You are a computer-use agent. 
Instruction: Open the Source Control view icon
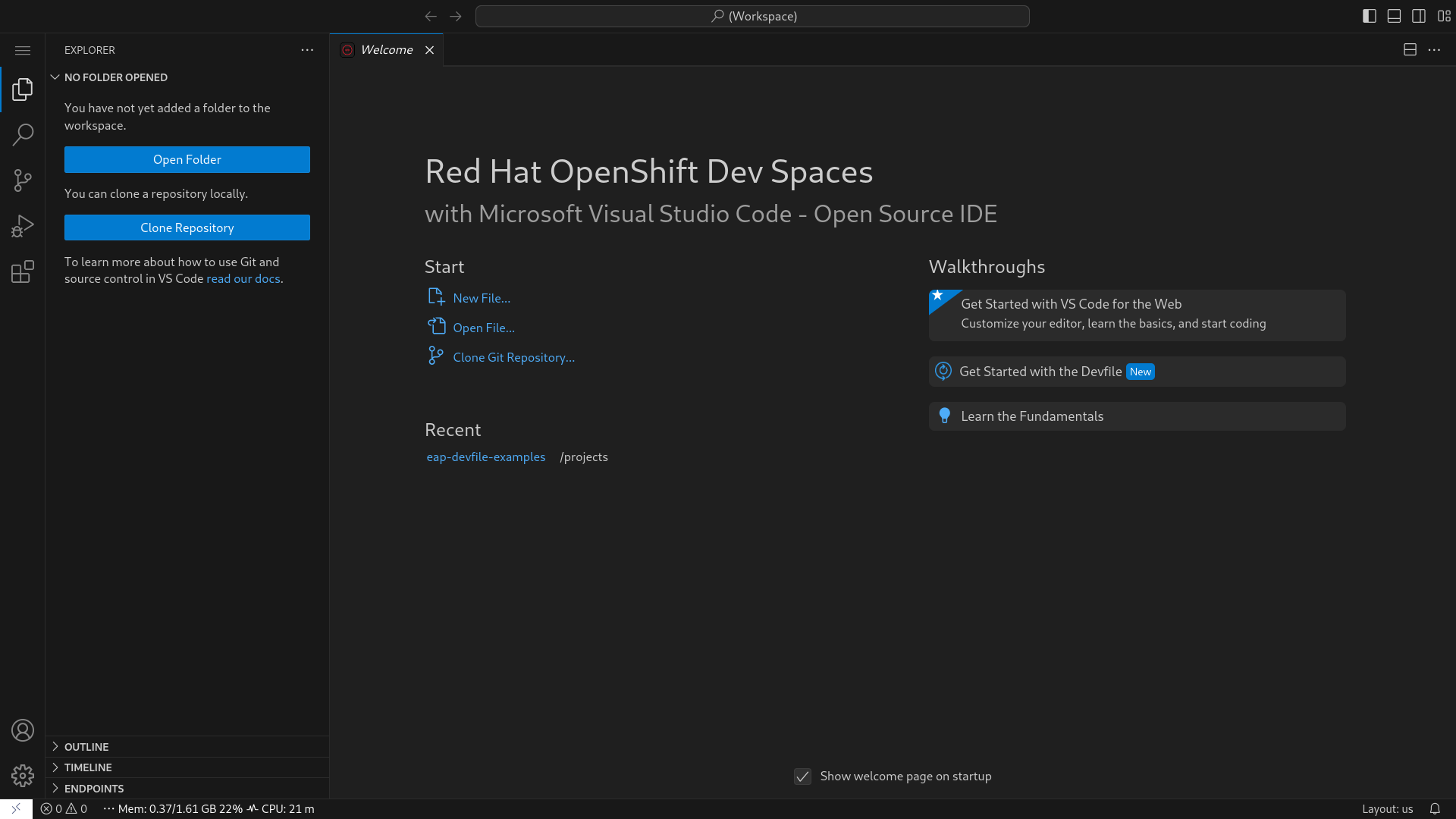[23, 180]
